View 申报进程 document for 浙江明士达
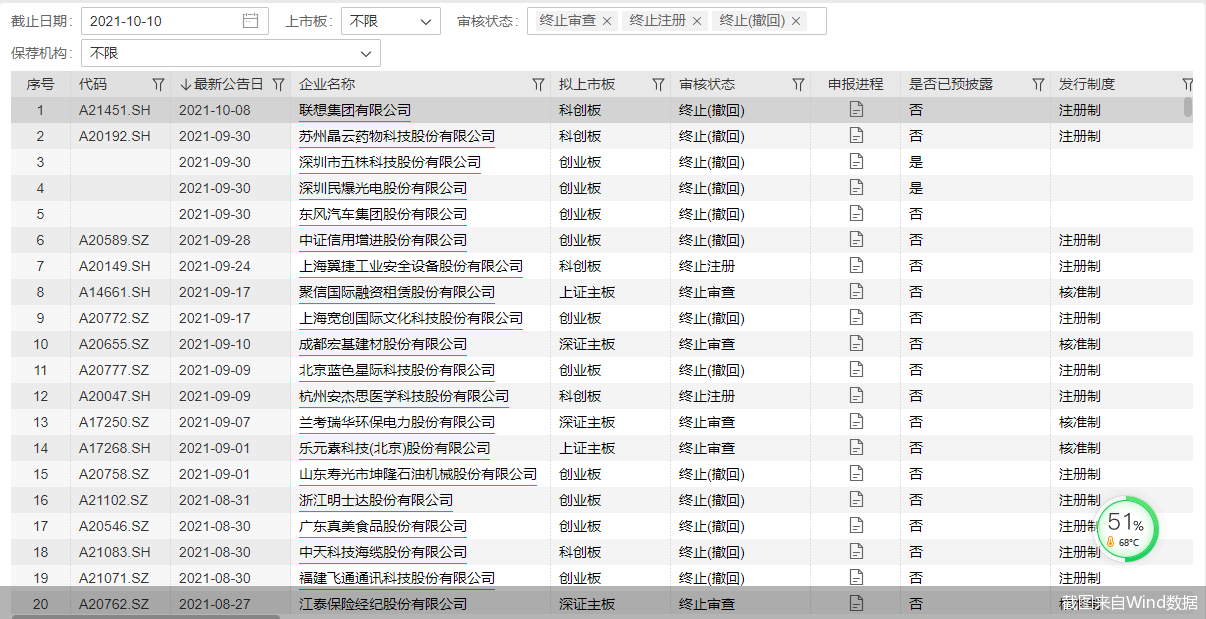The height and width of the screenshot is (619, 1206). pos(856,500)
